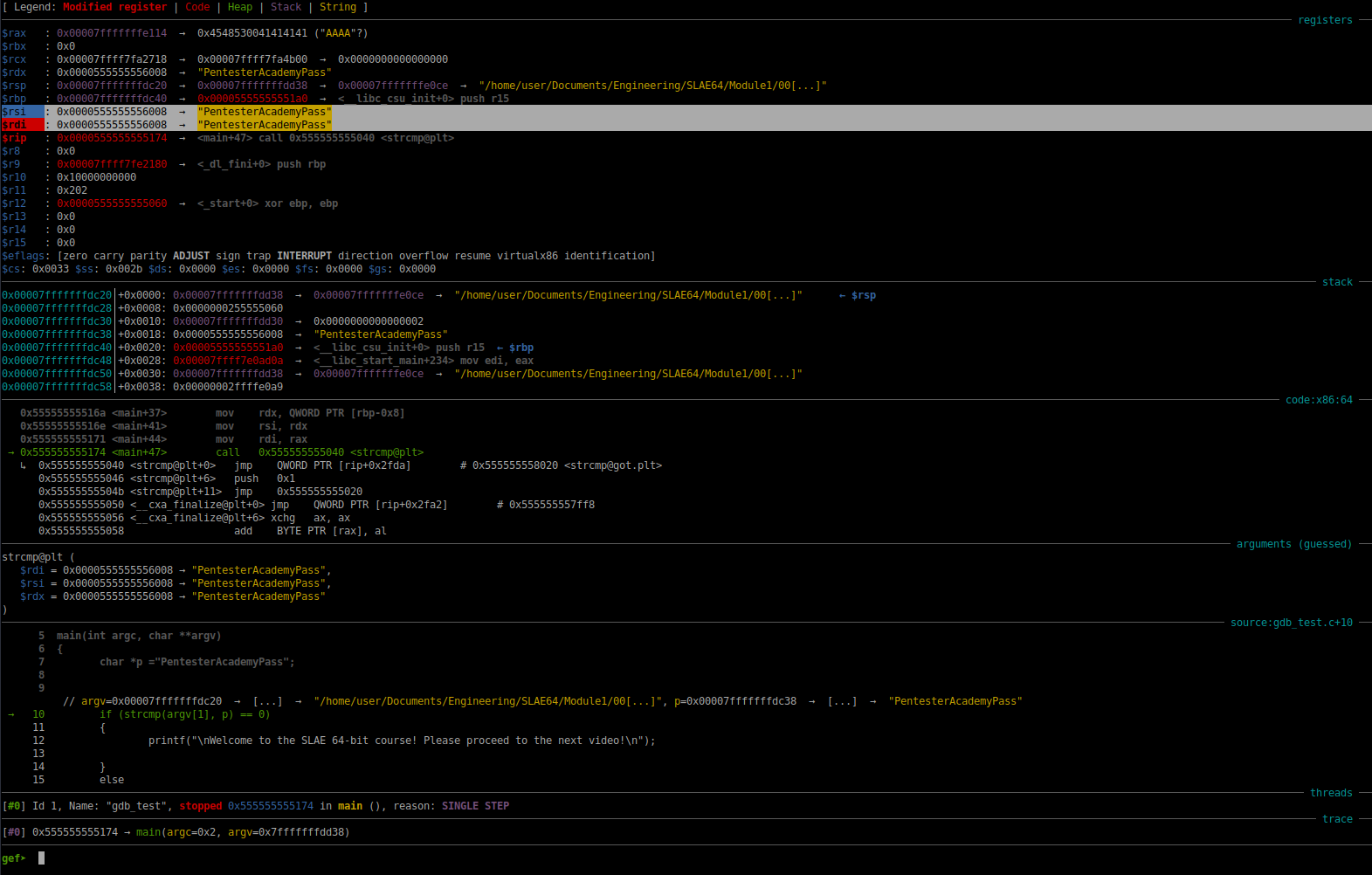Click the 'stack' section header
The height and width of the screenshot is (875, 1372).
(x=1337, y=282)
